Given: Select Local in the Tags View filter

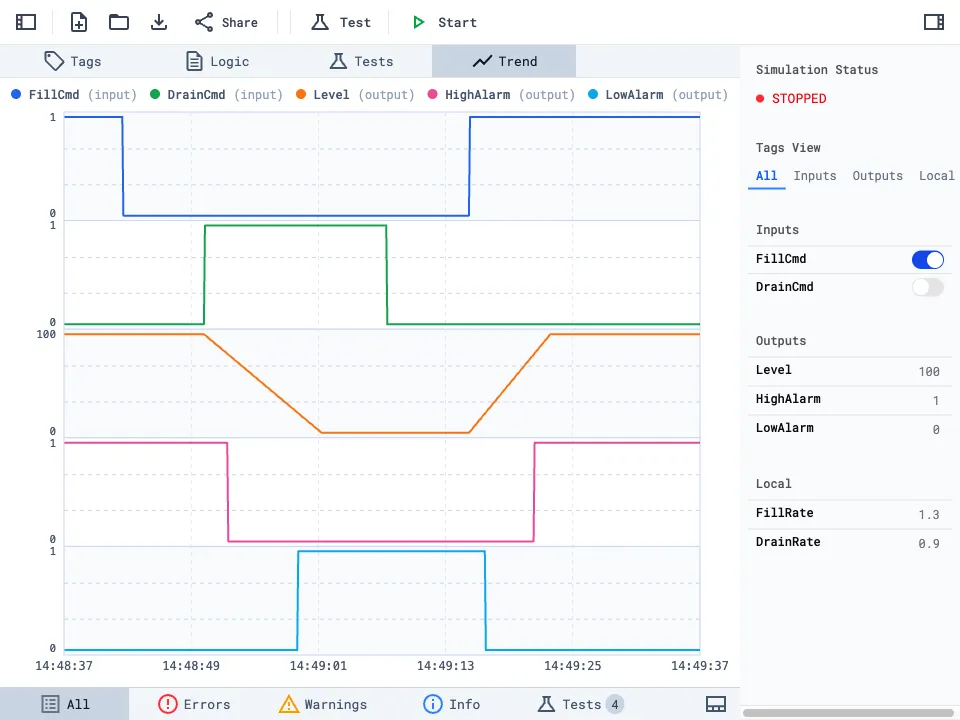Looking at the screenshot, I should [936, 175].
